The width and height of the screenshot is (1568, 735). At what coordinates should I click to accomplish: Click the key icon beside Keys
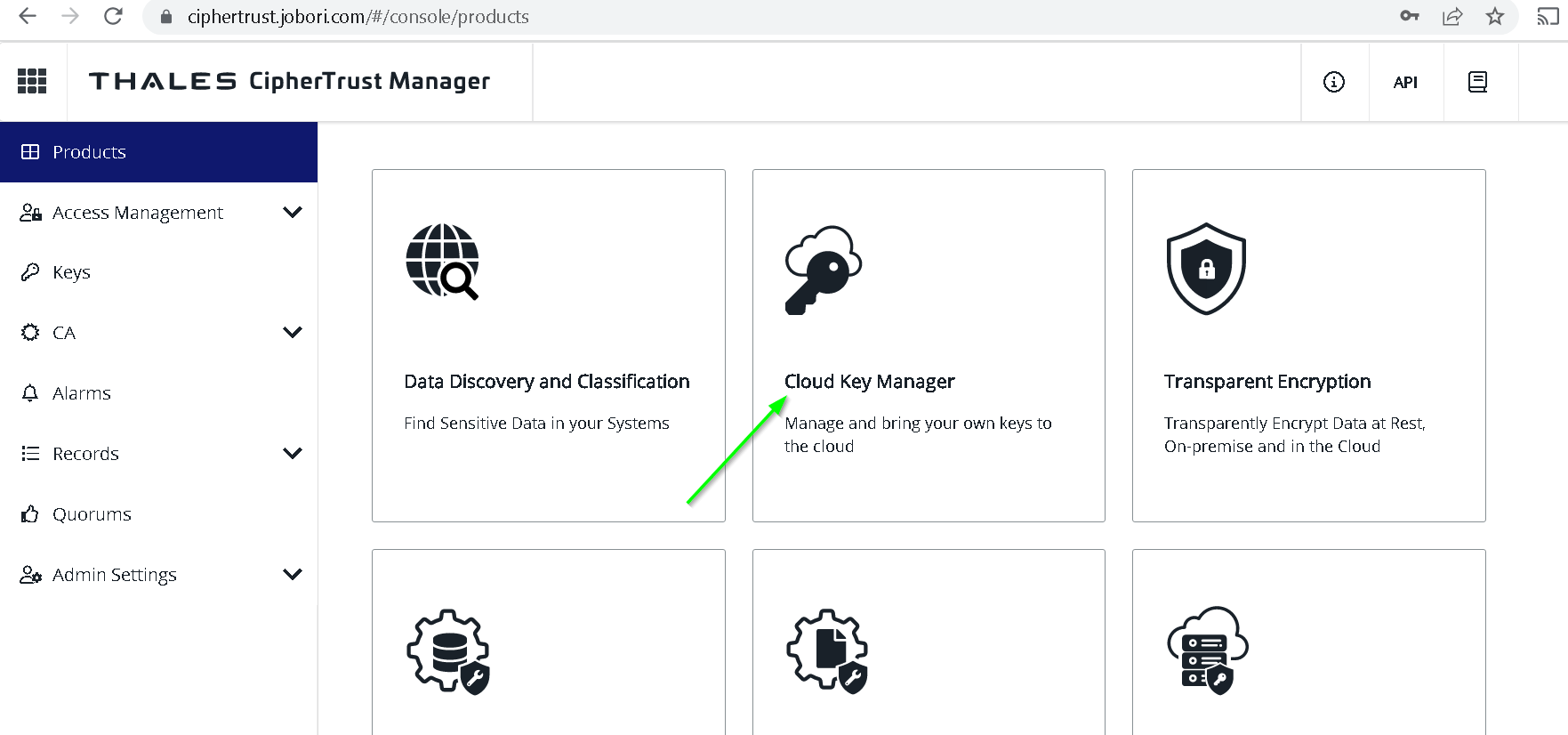click(30, 271)
